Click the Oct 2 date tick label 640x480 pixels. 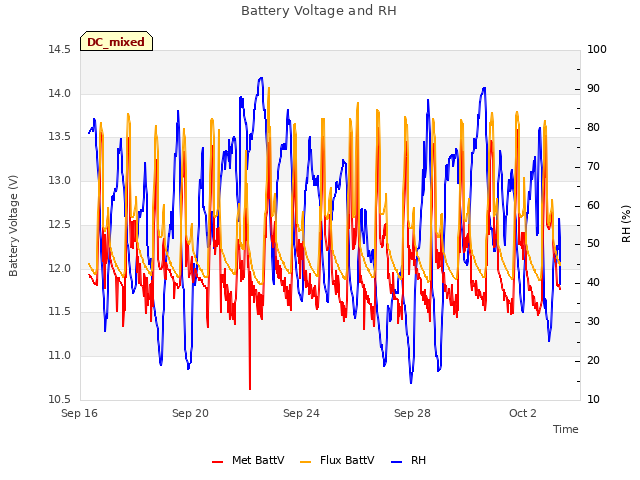click(x=523, y=413)
